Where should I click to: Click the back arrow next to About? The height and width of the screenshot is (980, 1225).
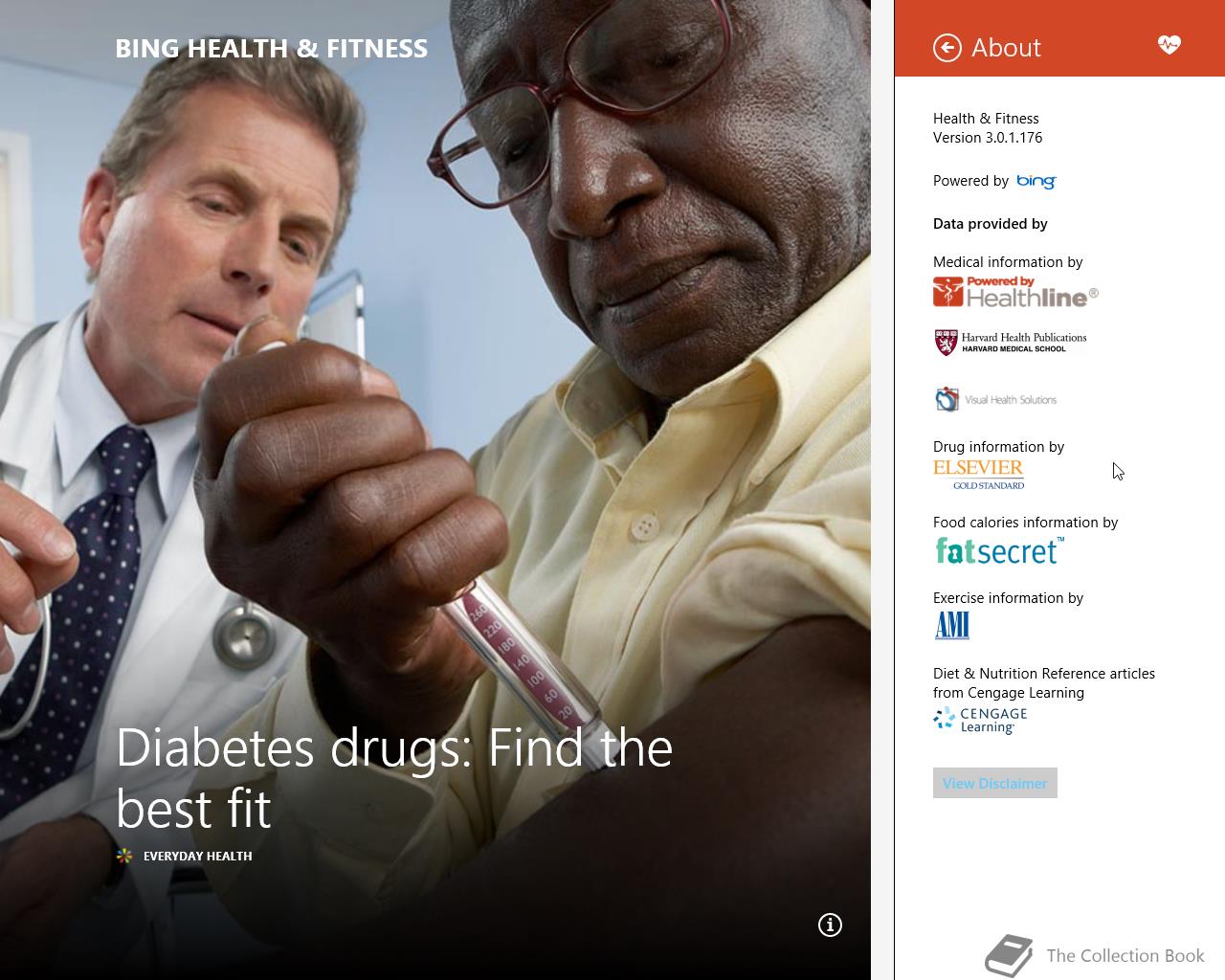pyautogui.click(x=947, y=48)
